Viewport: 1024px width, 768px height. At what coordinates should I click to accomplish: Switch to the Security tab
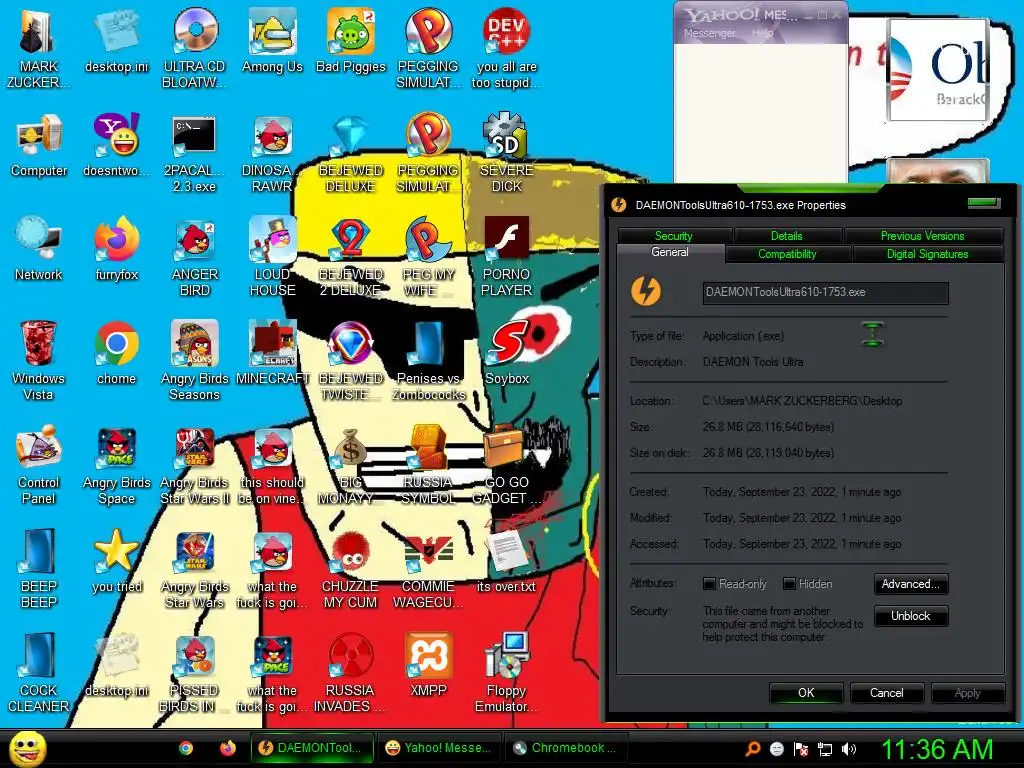[x=674, y=236]
